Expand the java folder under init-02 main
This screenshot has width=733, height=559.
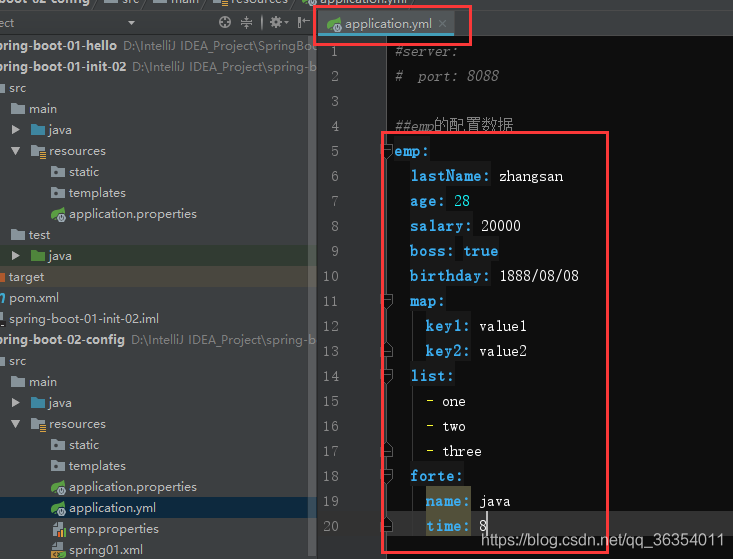click(15, 129)
